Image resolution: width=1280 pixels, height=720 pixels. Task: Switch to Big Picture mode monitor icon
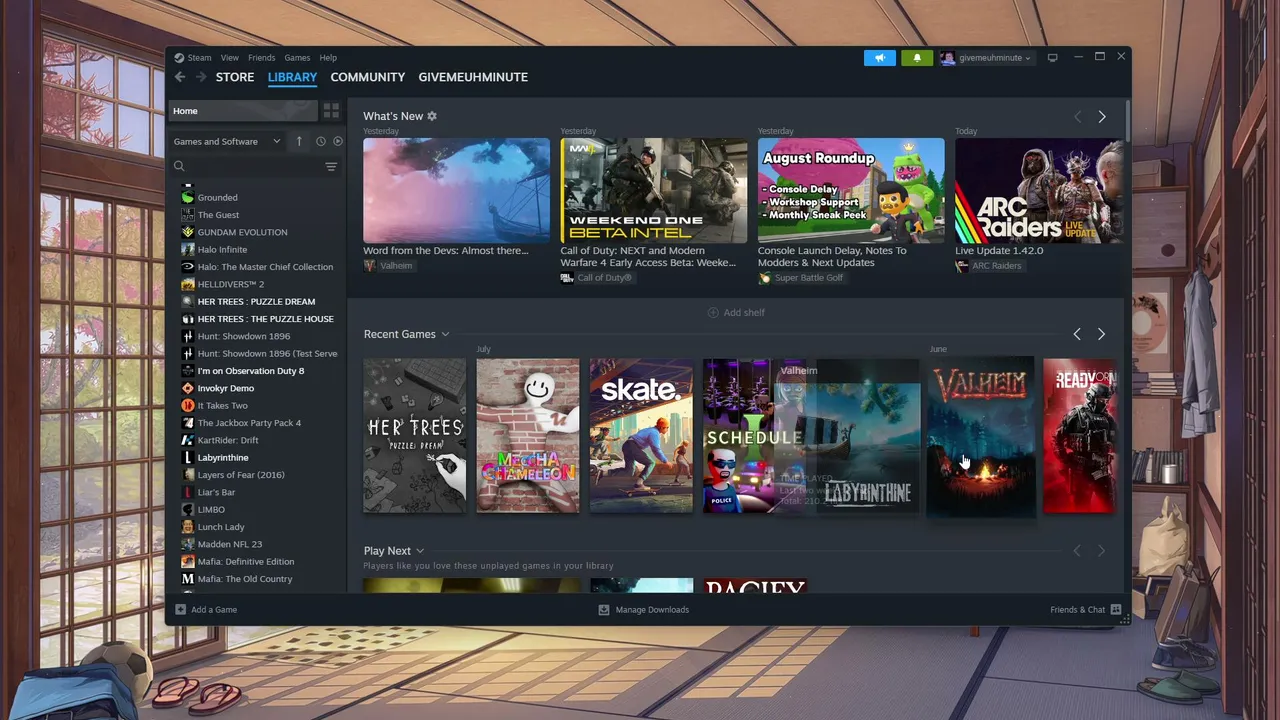tap(1052, 58)
